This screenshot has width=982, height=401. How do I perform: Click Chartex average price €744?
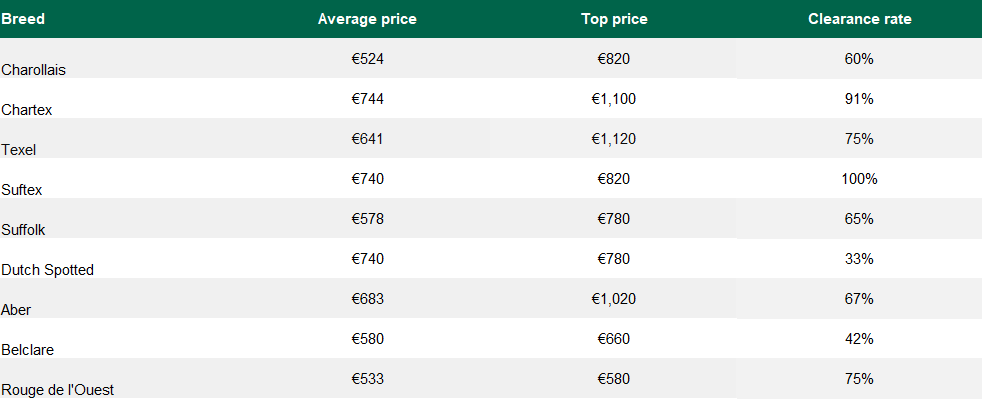point(367,99)
